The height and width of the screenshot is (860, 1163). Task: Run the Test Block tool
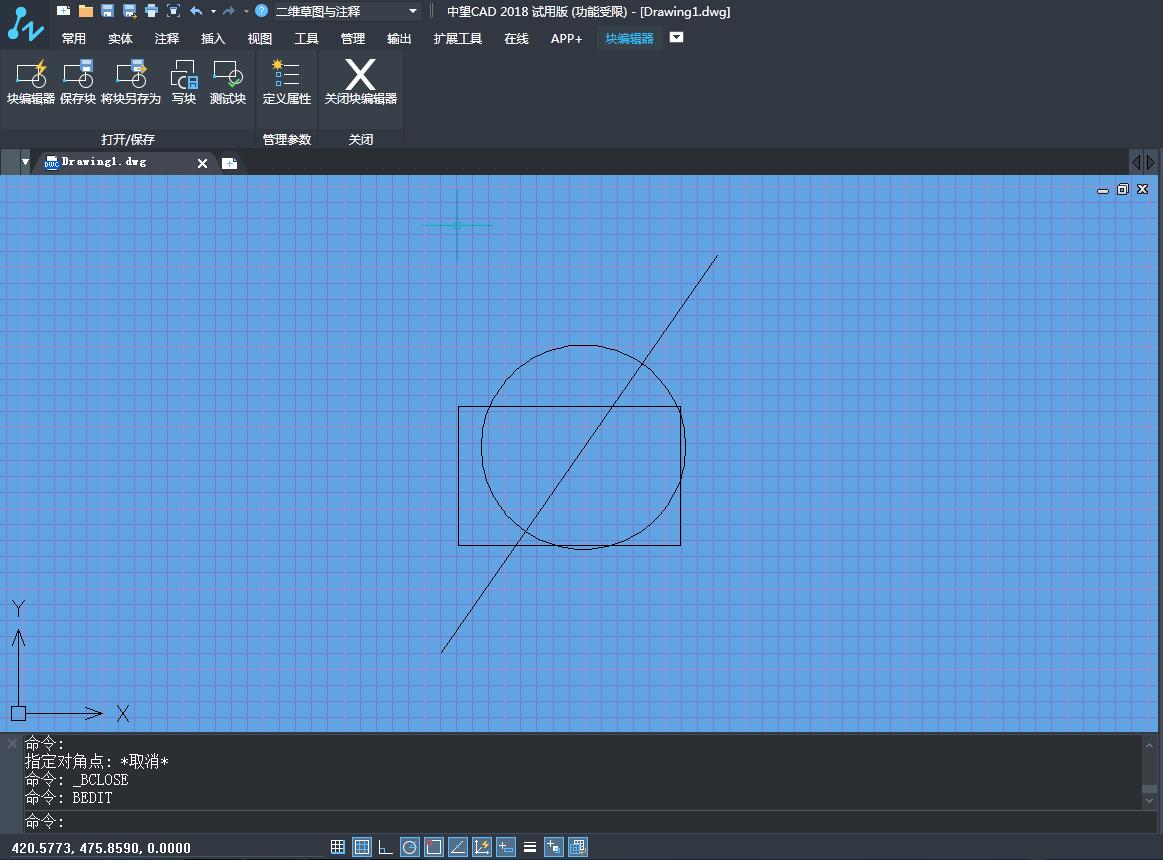pos(227,82)
